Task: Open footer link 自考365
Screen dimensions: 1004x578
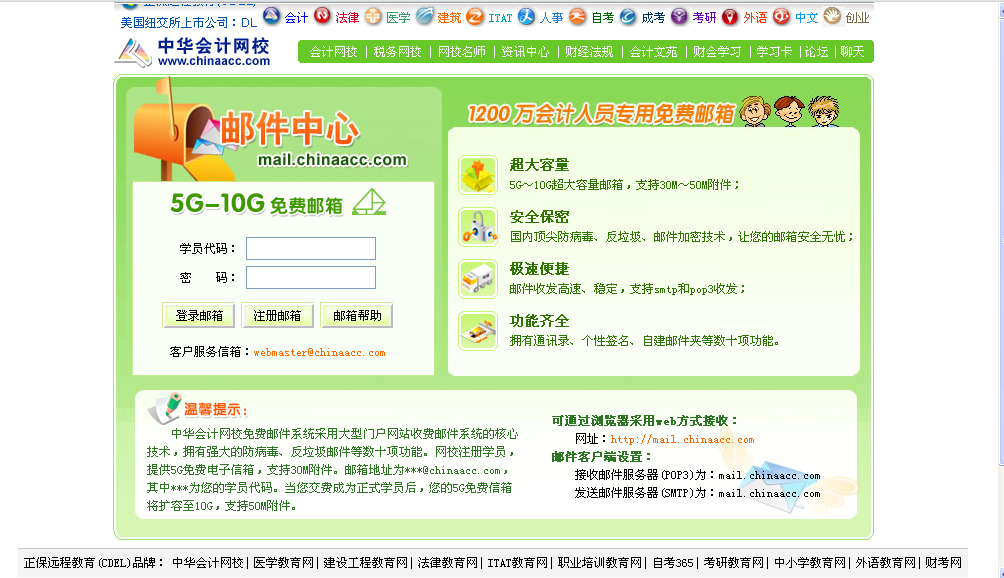Action: click(673, 563)
